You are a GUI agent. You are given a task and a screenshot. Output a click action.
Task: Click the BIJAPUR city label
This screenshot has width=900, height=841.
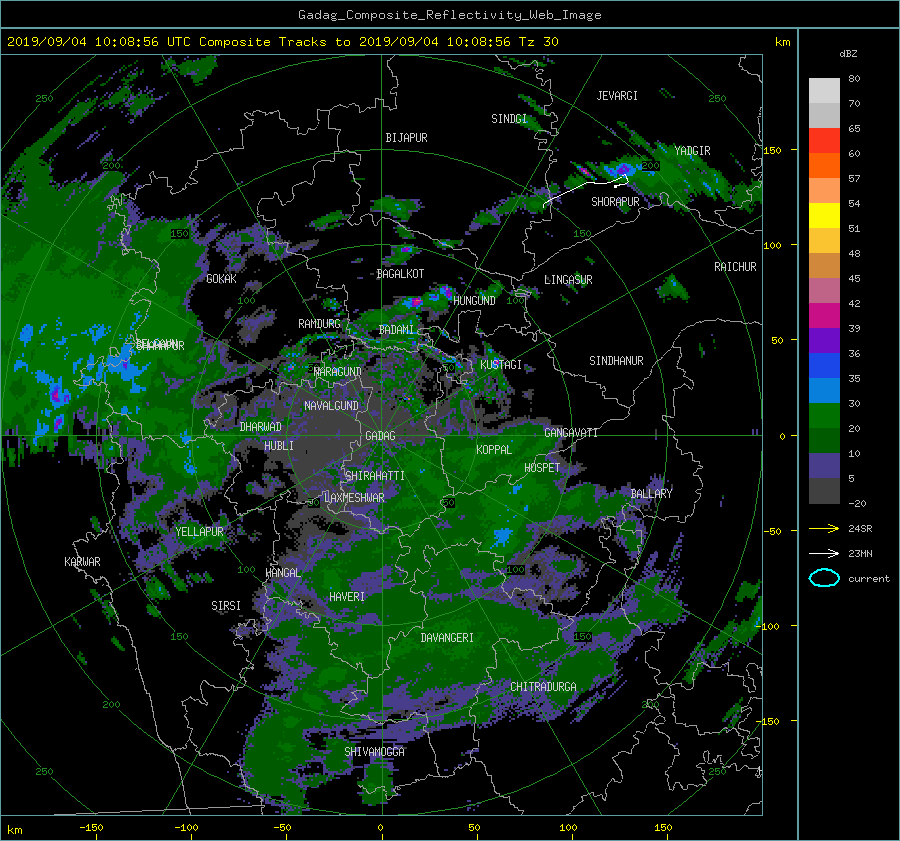pyautogui.click(x=406, y=138)
